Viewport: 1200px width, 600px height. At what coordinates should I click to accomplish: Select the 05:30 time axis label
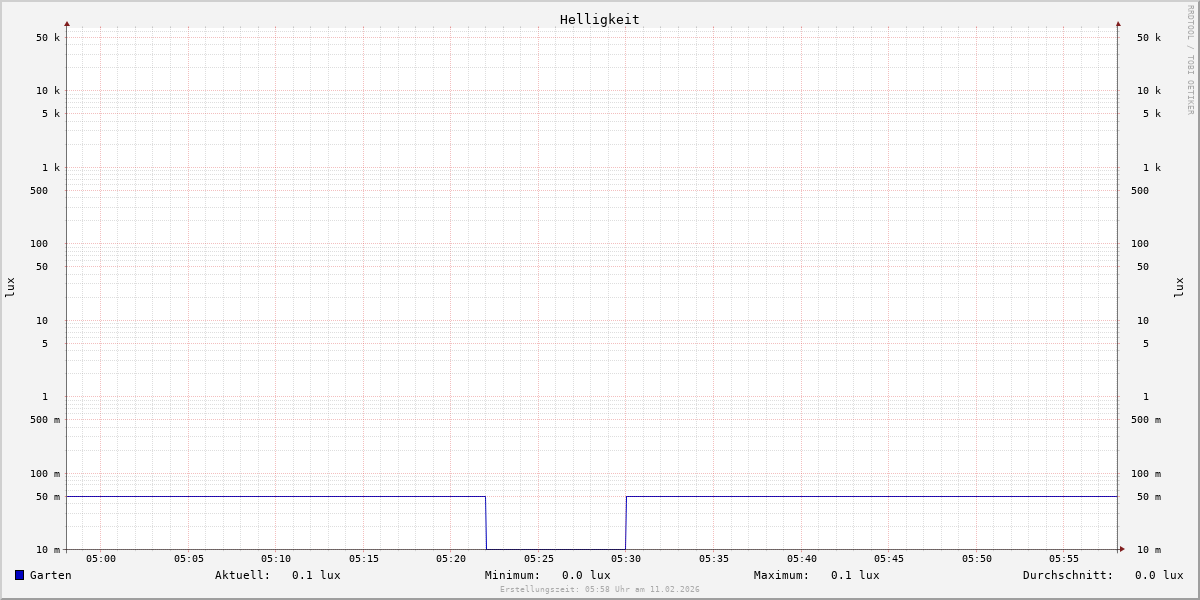coord(626,559)
